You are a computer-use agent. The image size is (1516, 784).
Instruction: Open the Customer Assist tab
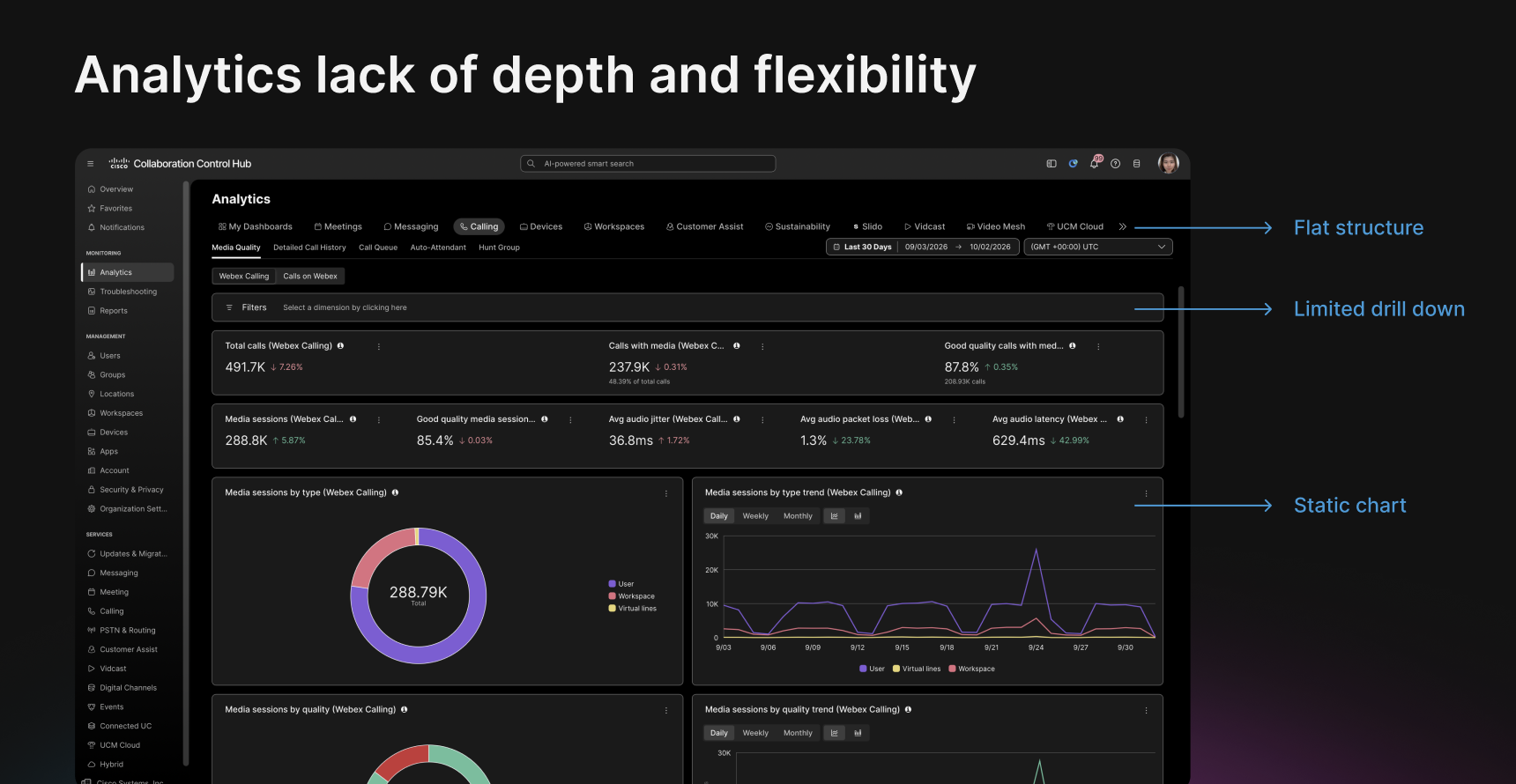point(705,226)
